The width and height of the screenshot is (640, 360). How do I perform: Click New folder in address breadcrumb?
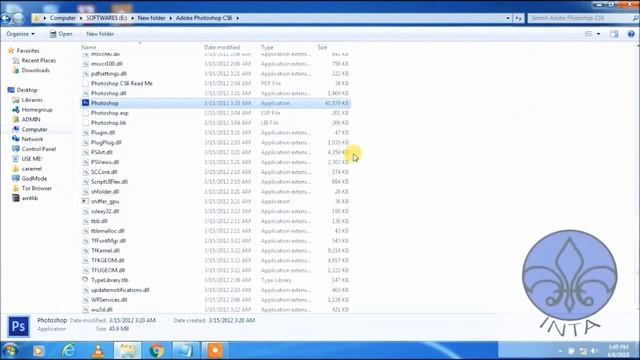click(x=151, y=18)
